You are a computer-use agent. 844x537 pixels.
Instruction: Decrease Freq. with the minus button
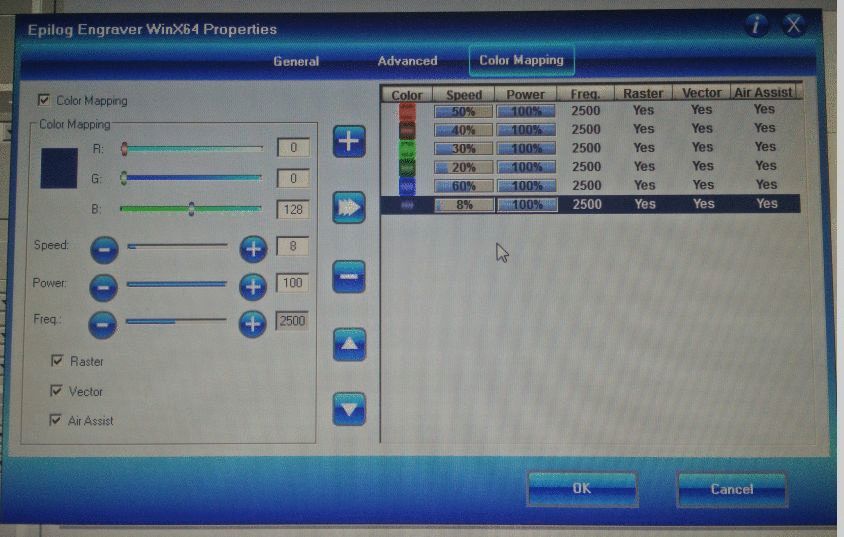click(102, 324)
